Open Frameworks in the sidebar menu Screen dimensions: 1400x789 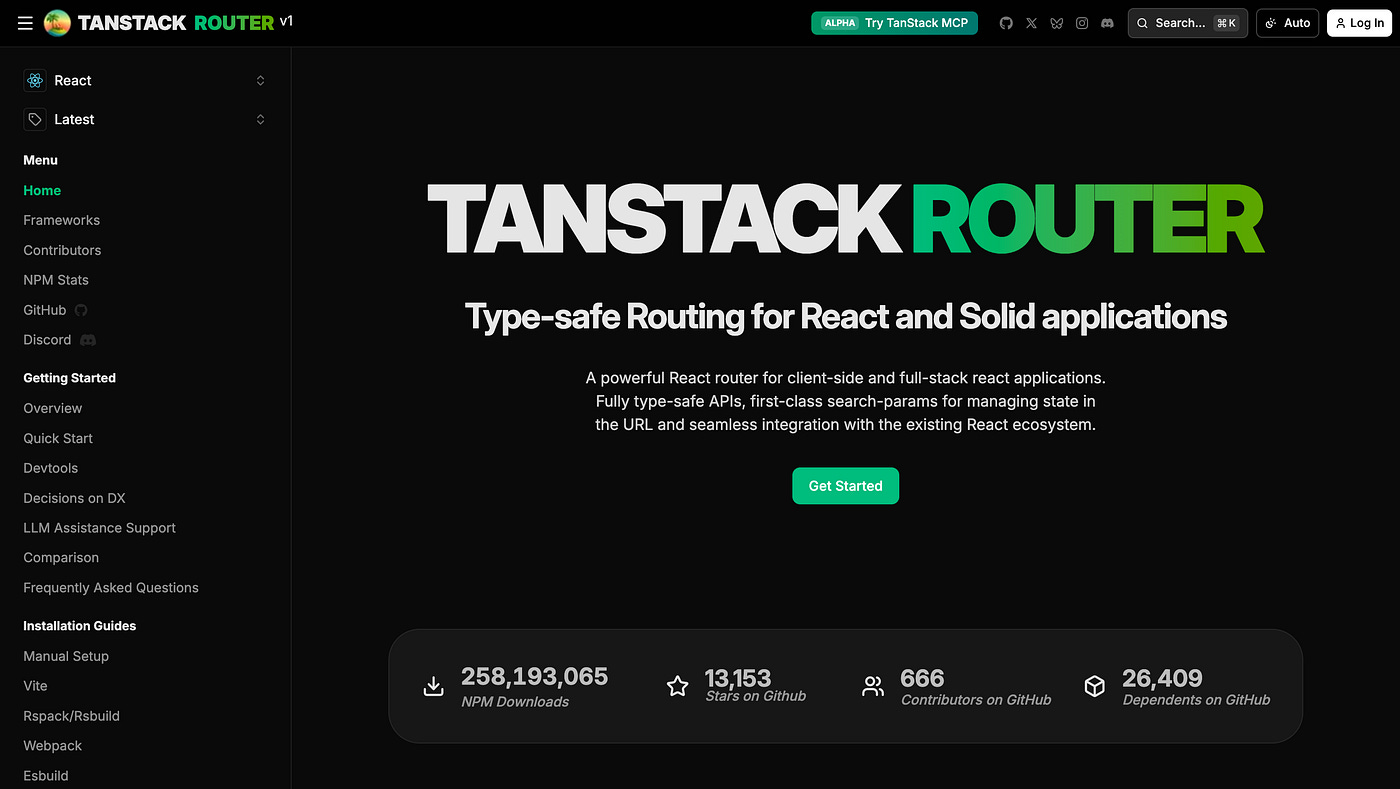[x=62, y=220]
